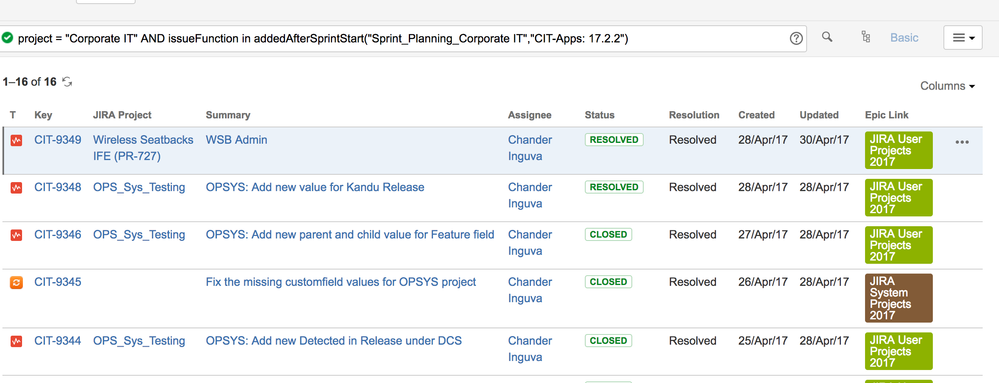This screenshot has height=383, width=999.
Task: Expand the Columns dropdown
Action: pyautogui.click(x=947, y=86)
